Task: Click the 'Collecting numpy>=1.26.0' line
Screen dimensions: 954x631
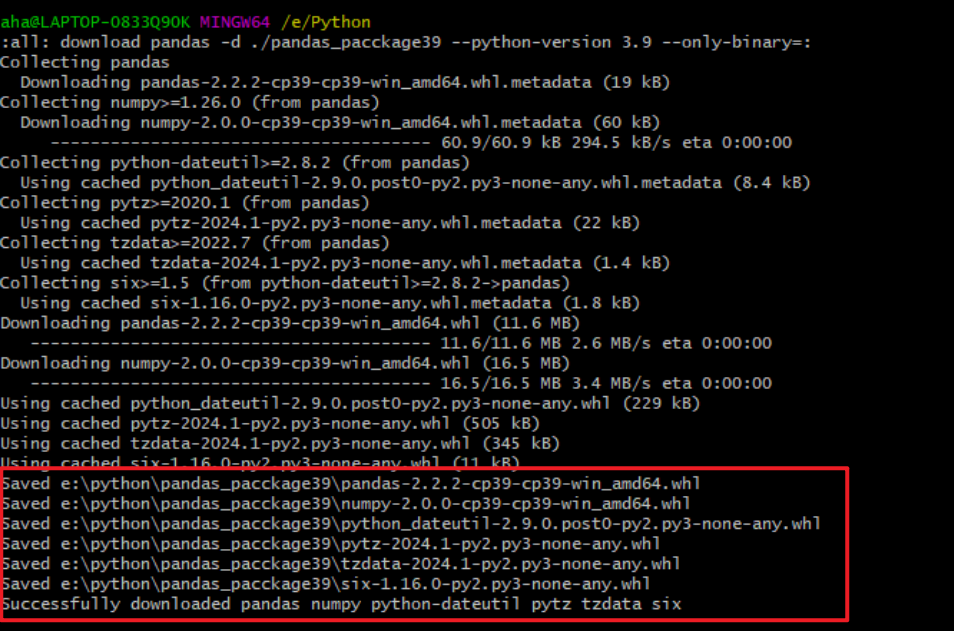Action: click(190, 103)
